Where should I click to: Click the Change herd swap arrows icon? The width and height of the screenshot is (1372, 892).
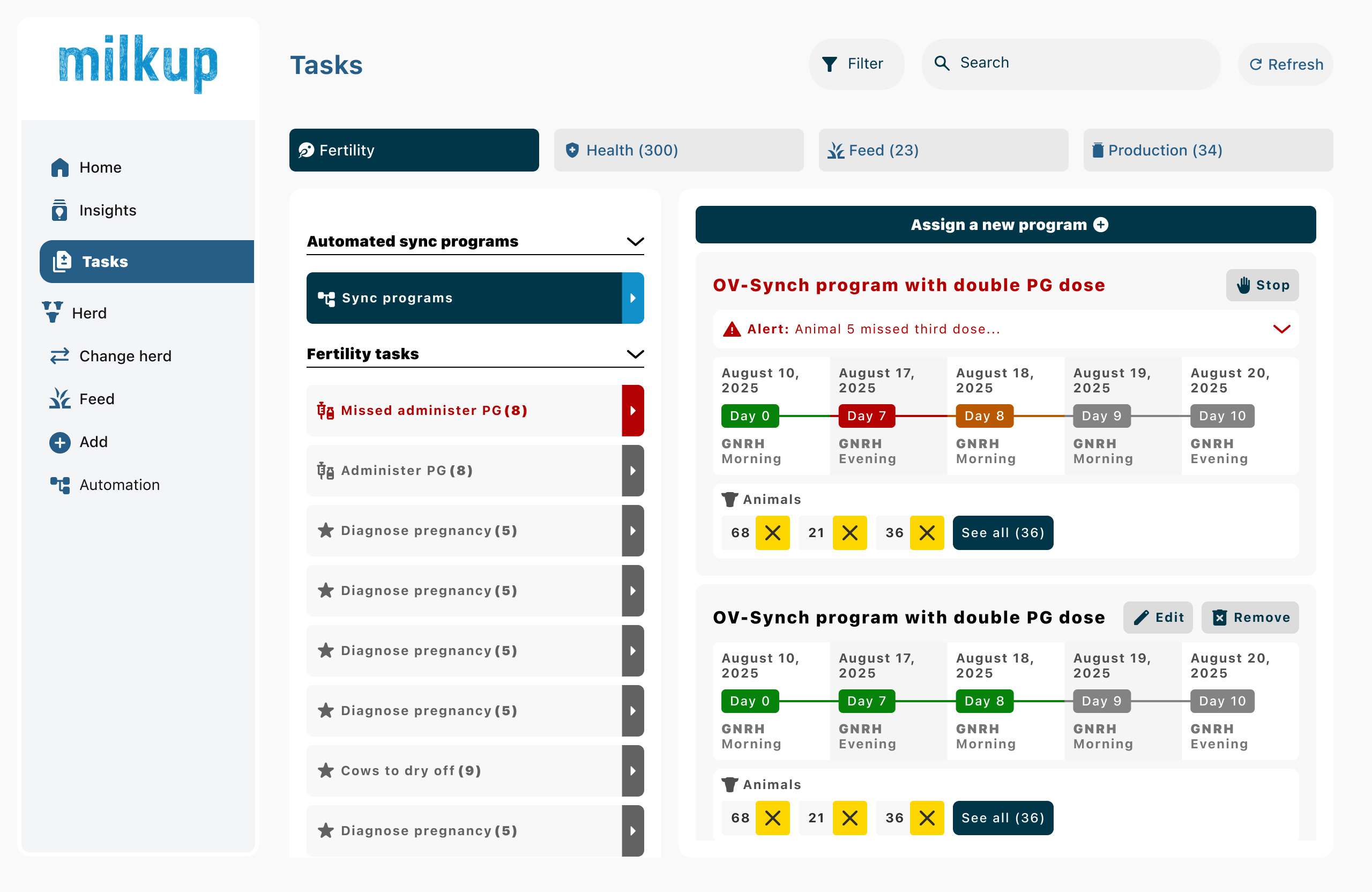point(60,356)
